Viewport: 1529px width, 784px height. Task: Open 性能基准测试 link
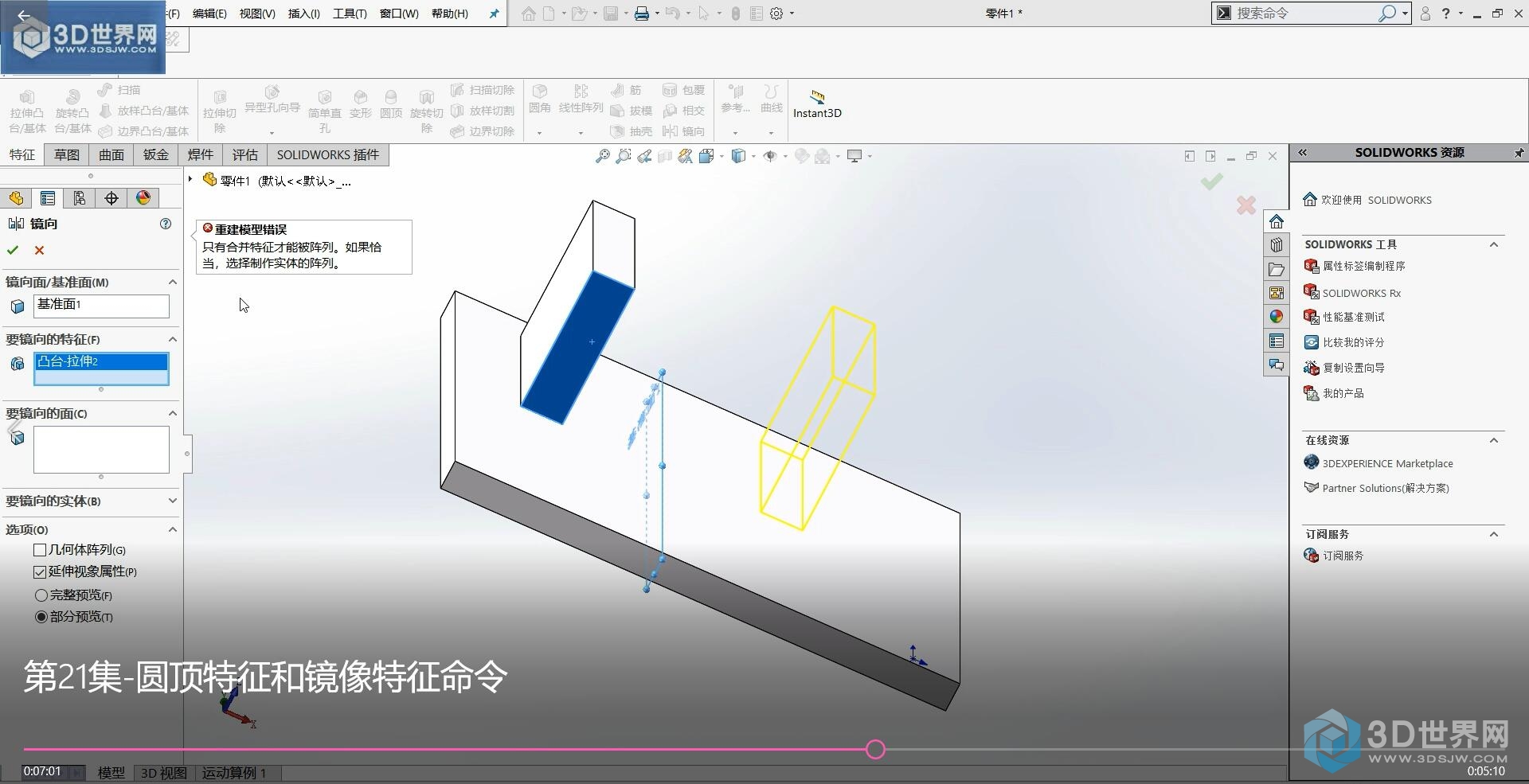click(x=1353, y=317)
